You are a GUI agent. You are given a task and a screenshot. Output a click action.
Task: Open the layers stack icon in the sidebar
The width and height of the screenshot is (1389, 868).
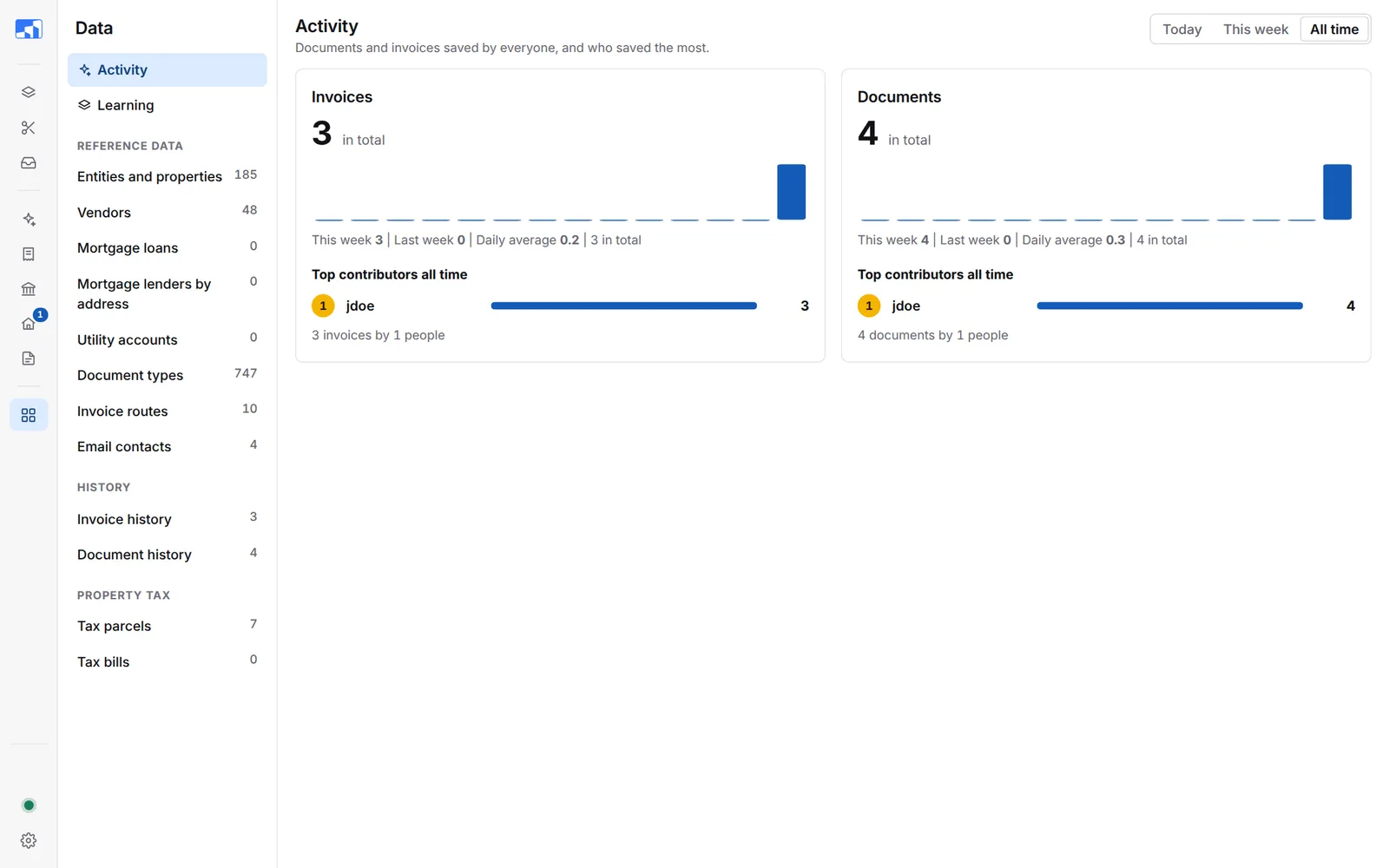(29, 92)
